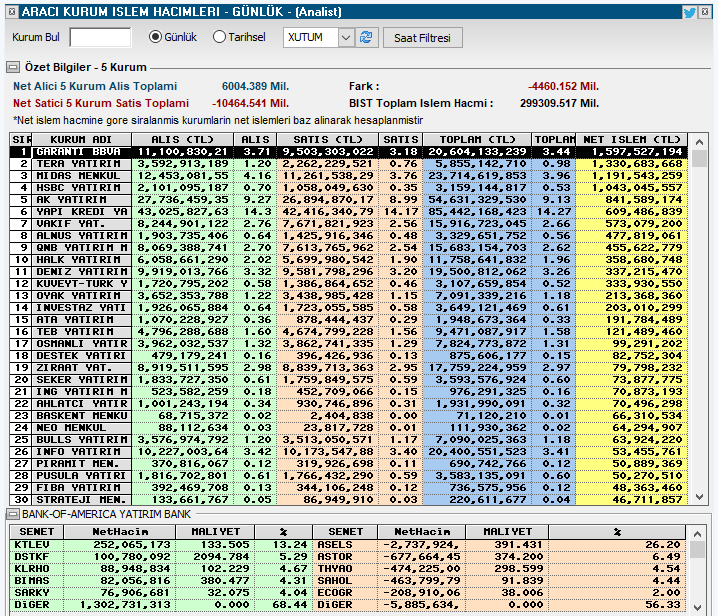Select the SEKER YATIRIM row

[x=348, y=380]
